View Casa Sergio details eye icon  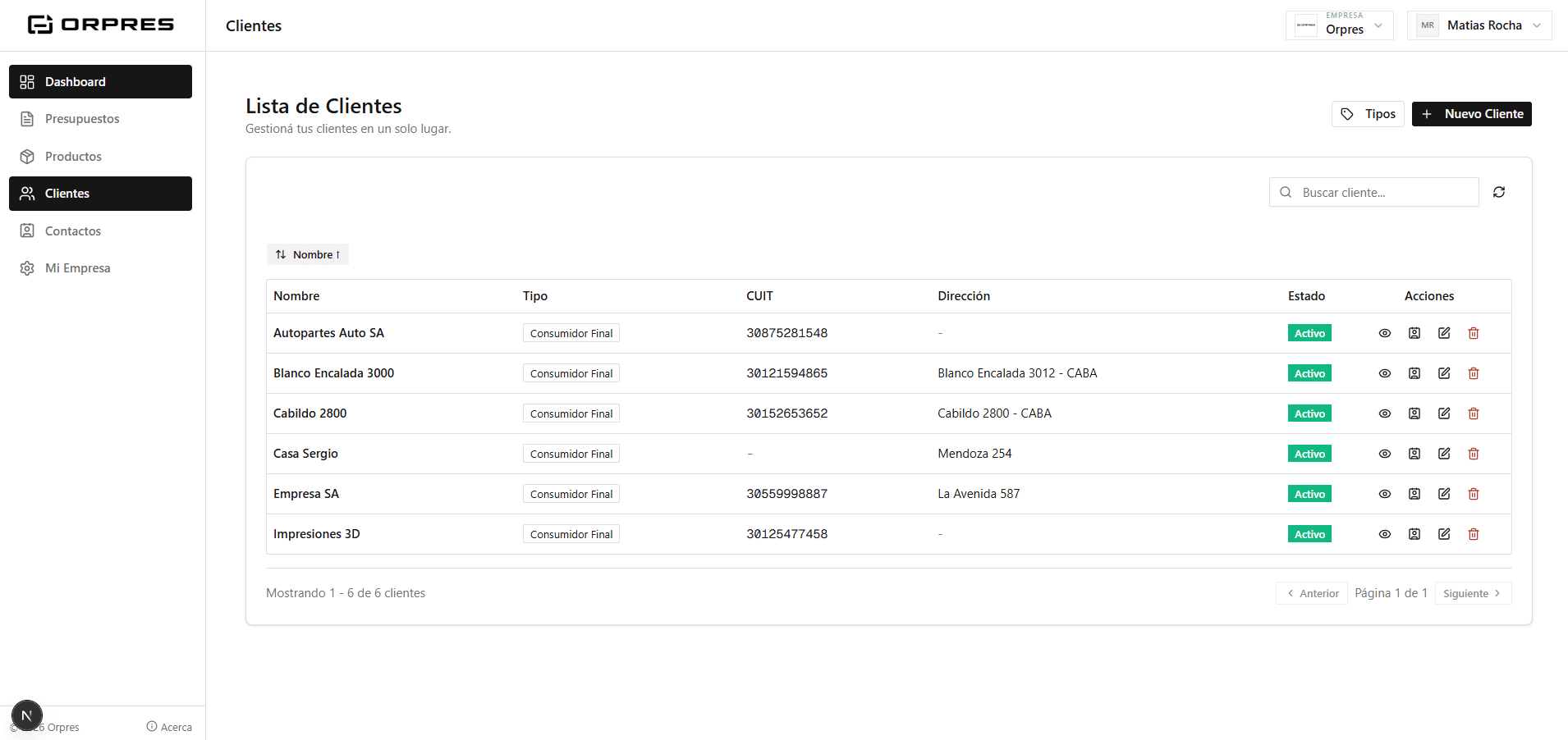pos(1385,454)
